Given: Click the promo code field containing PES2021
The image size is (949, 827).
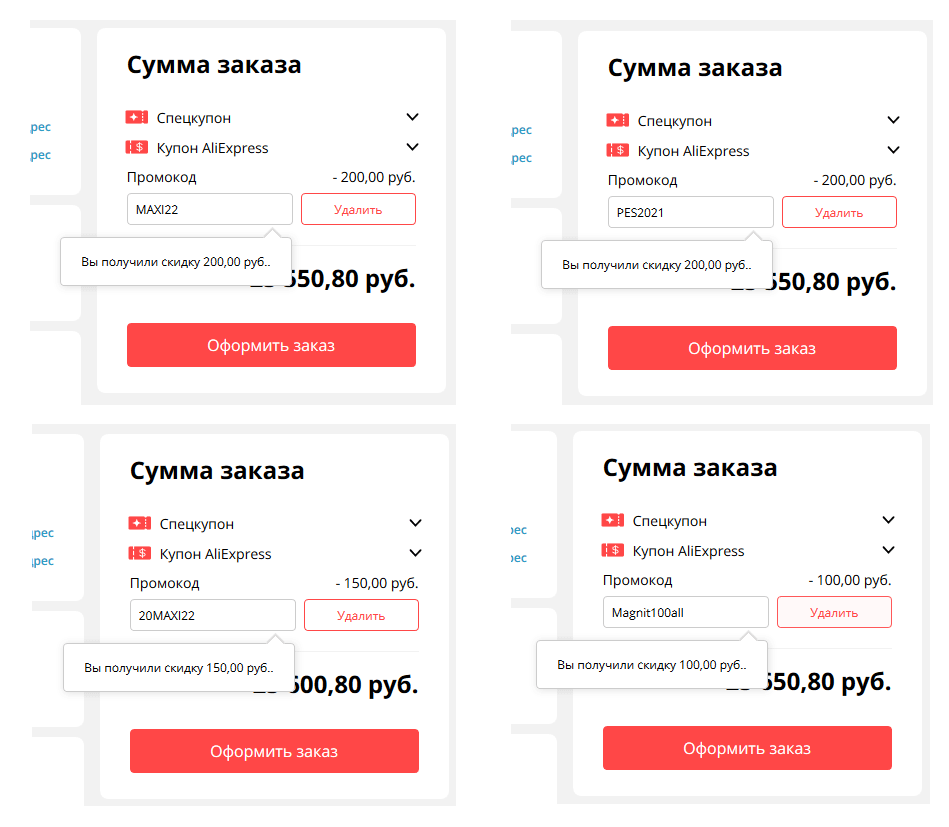Looking at the screenshot, I should pyautogui.click(x=690, y=212).
